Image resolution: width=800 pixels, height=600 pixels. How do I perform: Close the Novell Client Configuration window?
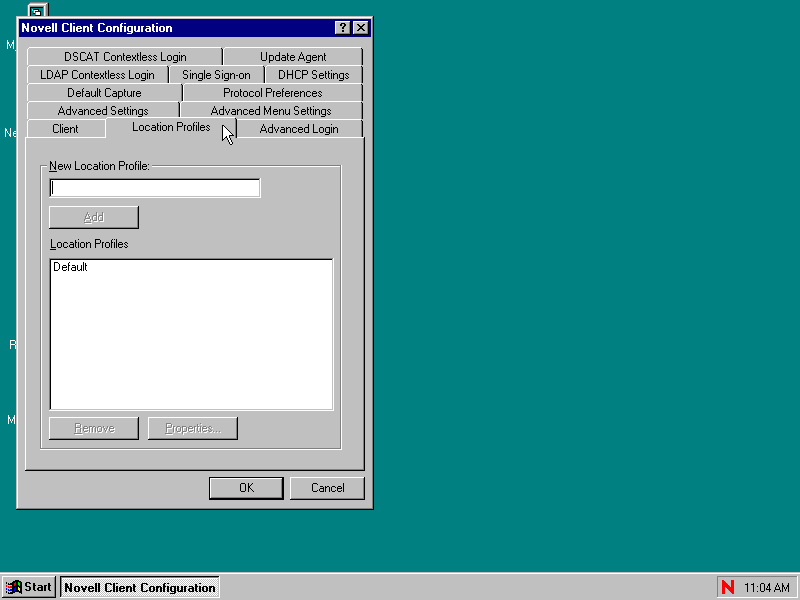point(361,28)
